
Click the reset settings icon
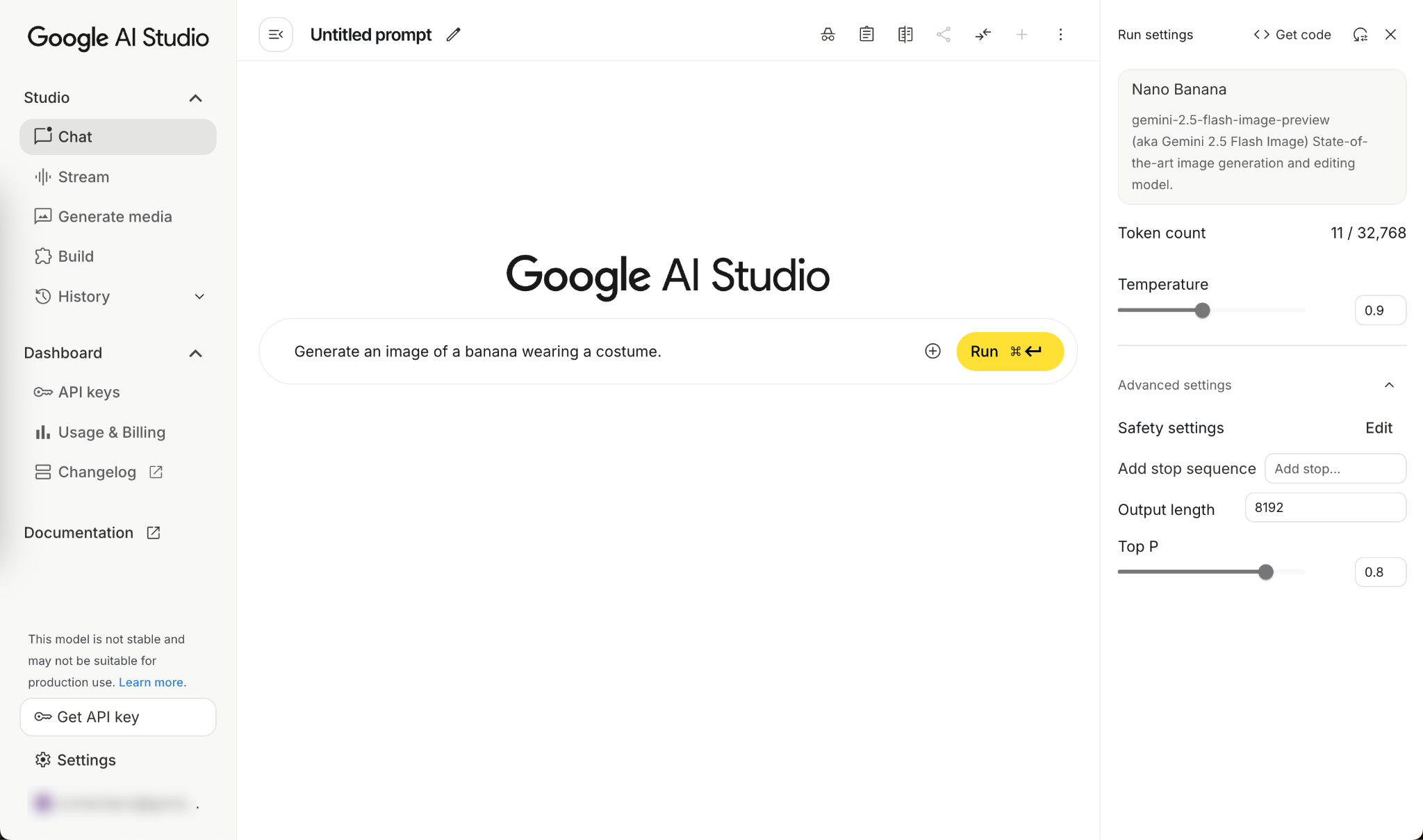click(1360, 35)
